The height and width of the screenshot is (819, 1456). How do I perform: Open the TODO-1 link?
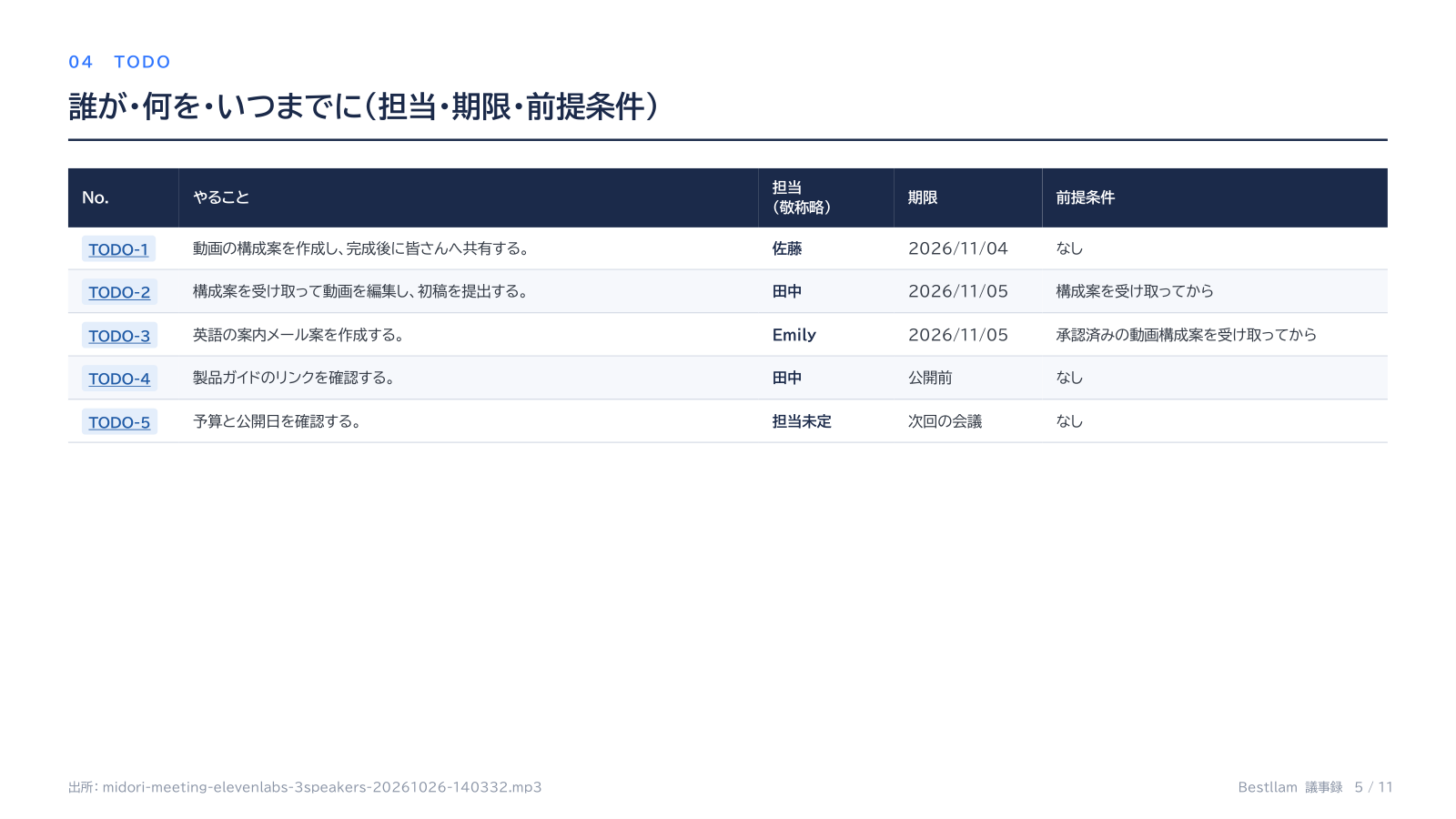[x=118, y=249]
